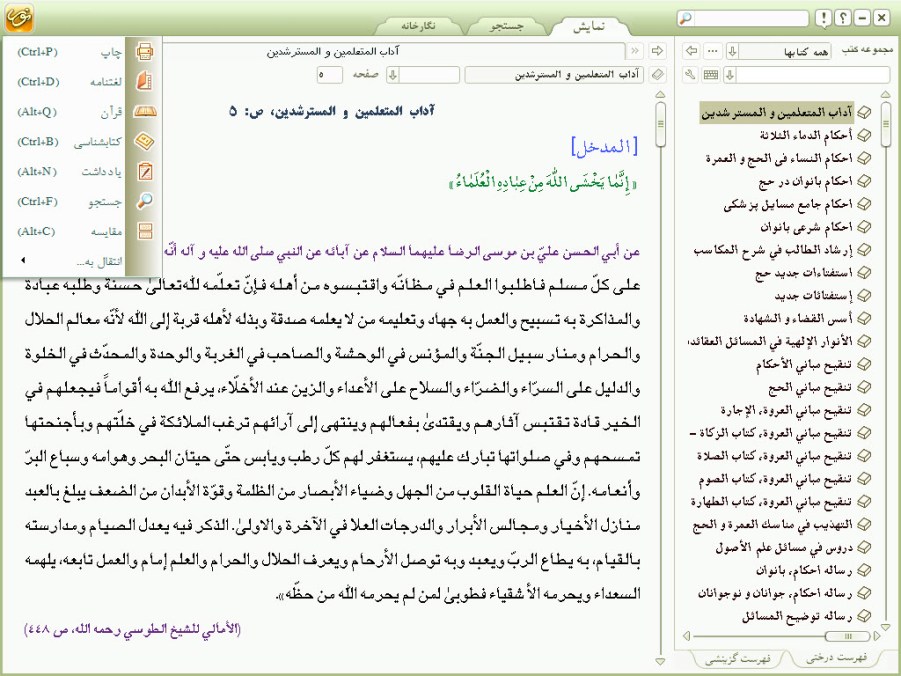Select the کتابشناسی (Ctrl+B) menu item

pos(70,141)
